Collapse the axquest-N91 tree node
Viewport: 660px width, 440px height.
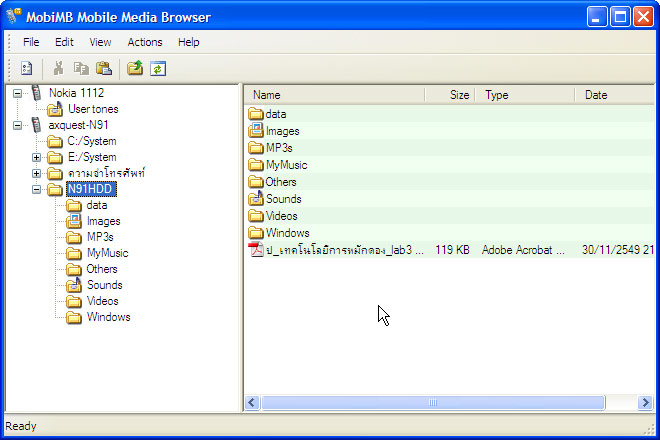[17, 125]
